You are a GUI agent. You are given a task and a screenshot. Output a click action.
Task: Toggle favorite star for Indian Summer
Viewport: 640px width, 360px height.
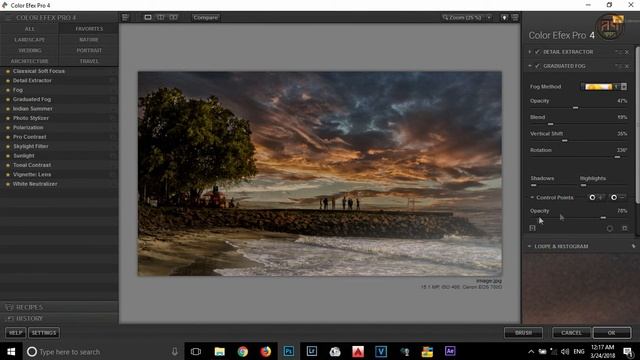[7, 109]
